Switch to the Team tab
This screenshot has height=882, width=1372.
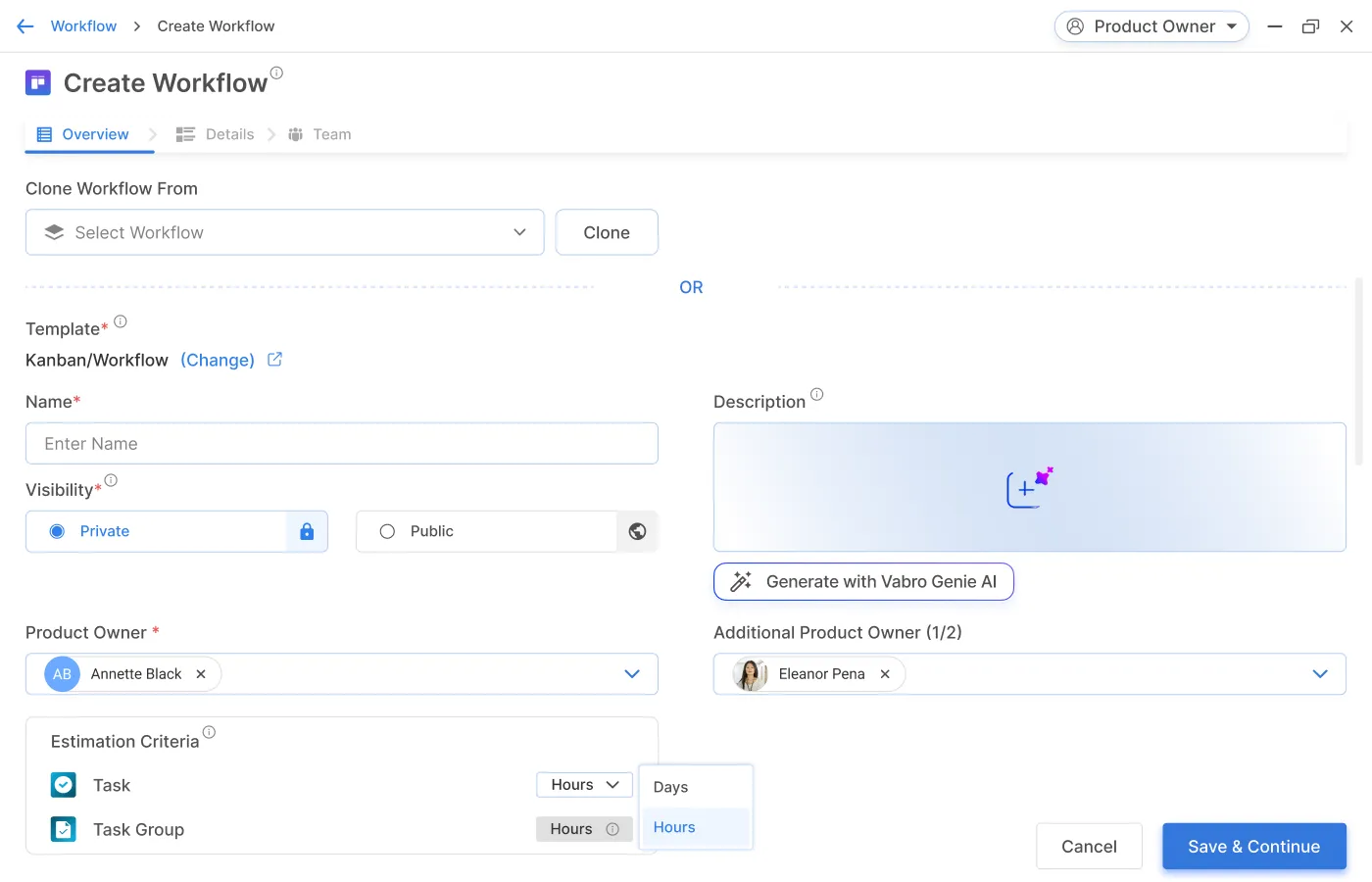pos(331,133)
